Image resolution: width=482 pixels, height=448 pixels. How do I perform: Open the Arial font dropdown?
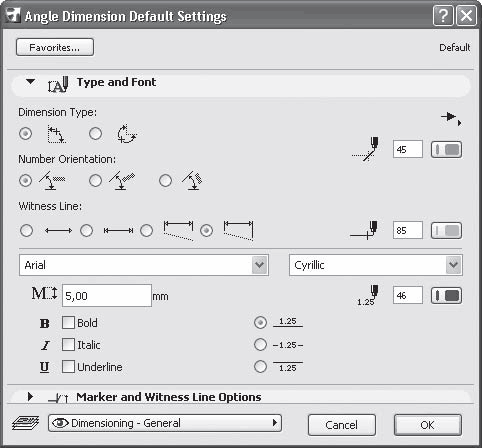144,265
